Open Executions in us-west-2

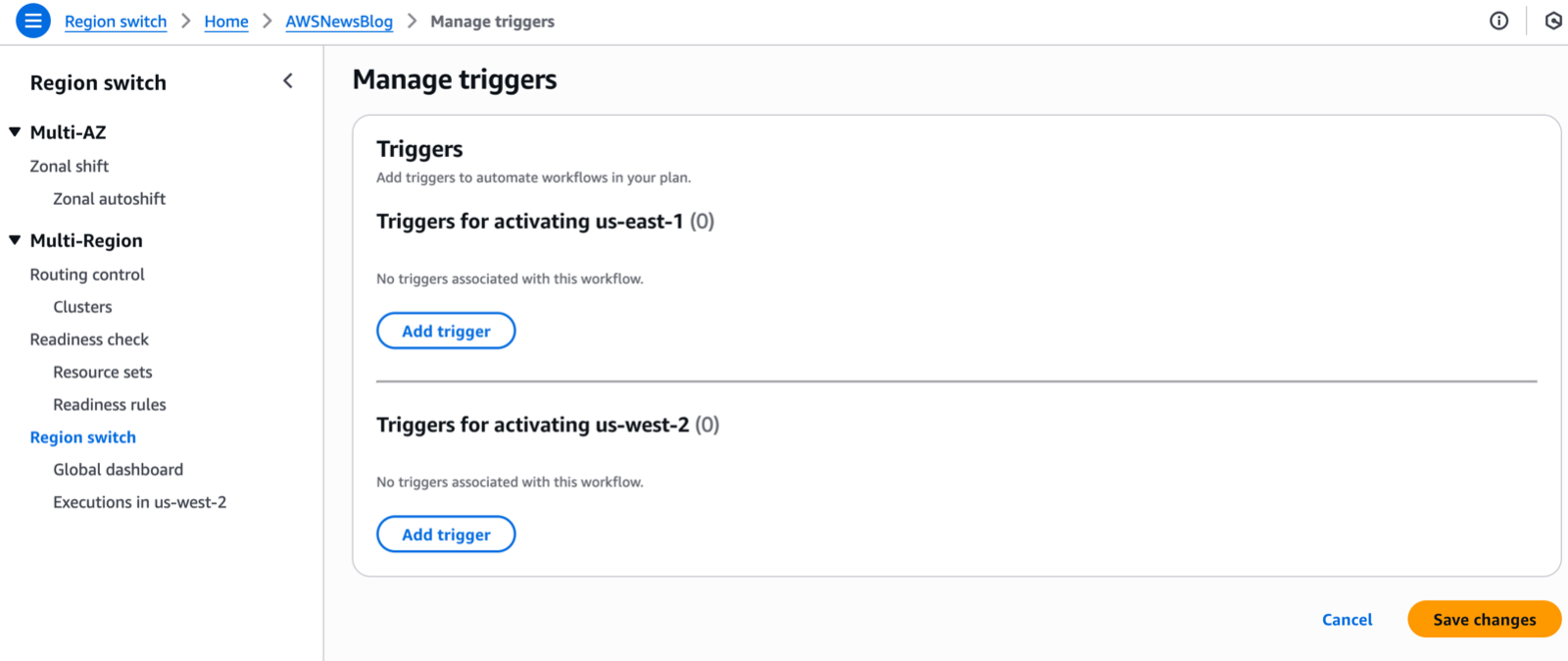click(140, 502)
